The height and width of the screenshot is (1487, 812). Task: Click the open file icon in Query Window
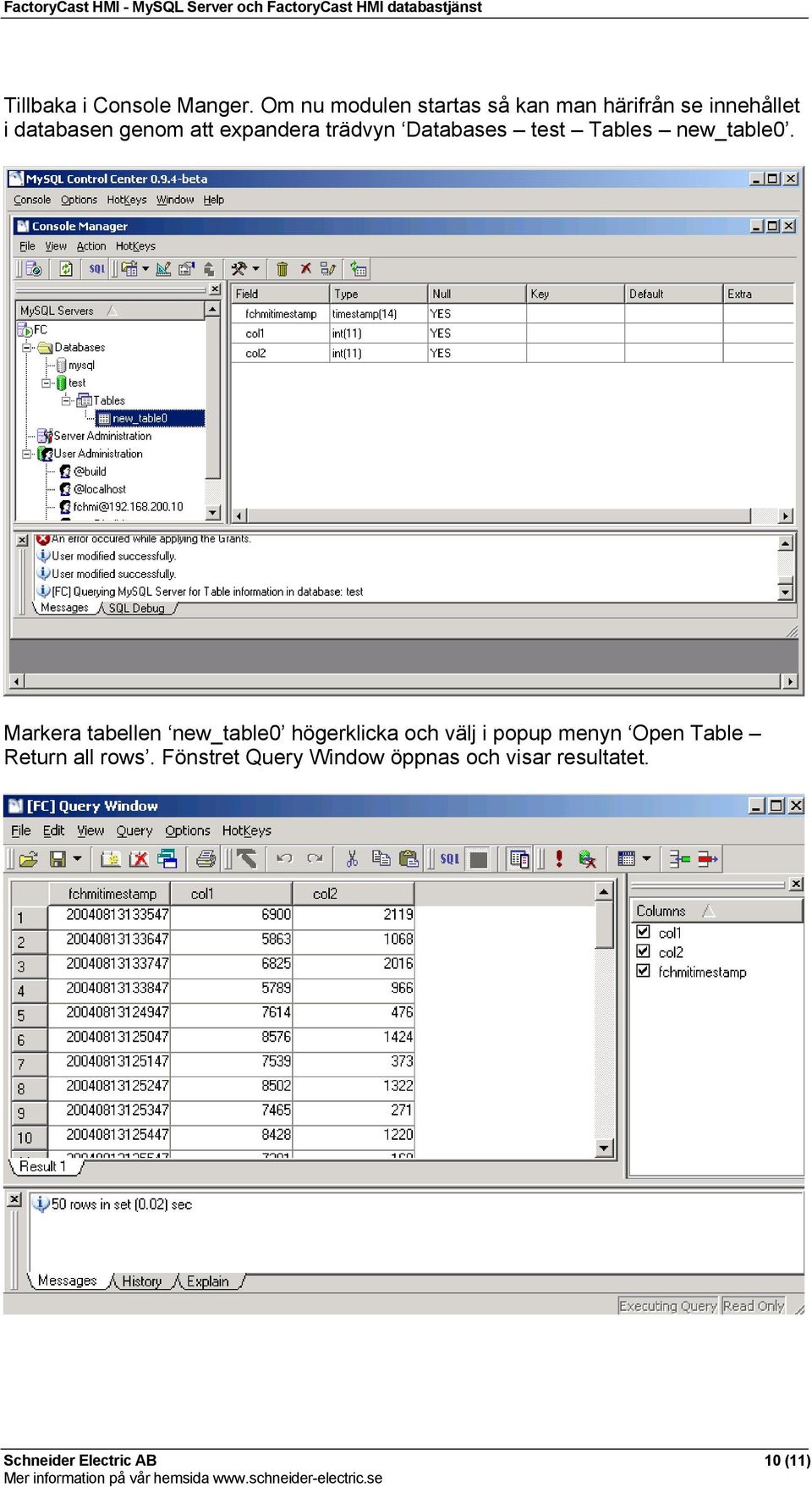28,859
